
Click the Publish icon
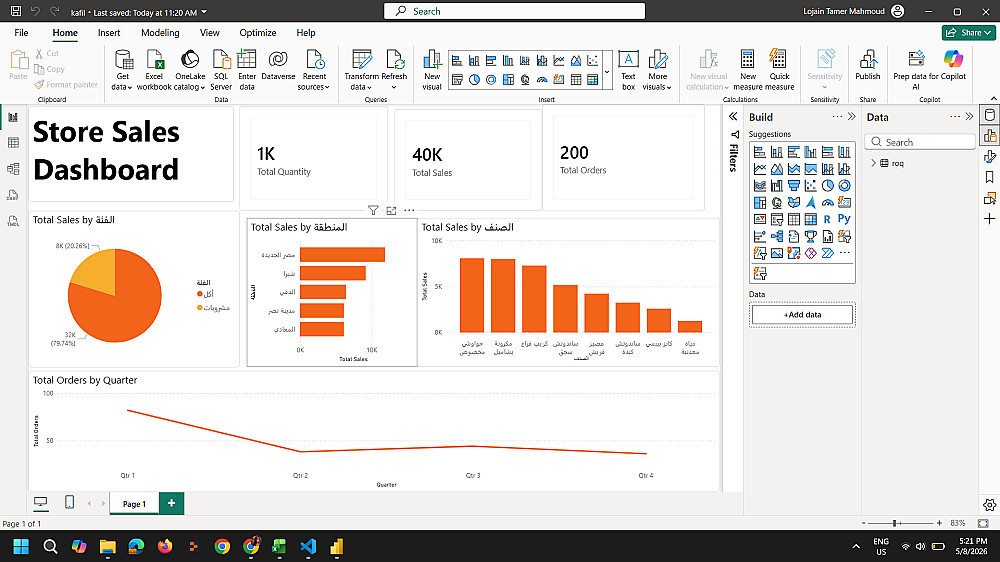point(867,65)
